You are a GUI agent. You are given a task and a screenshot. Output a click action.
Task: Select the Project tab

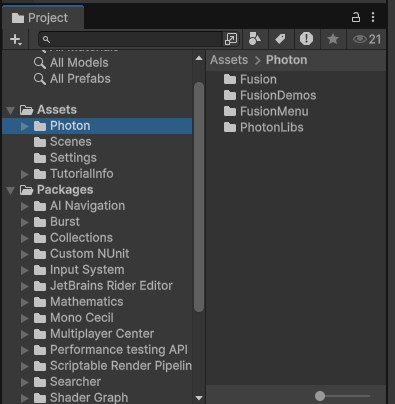click(x=43, y=18)
